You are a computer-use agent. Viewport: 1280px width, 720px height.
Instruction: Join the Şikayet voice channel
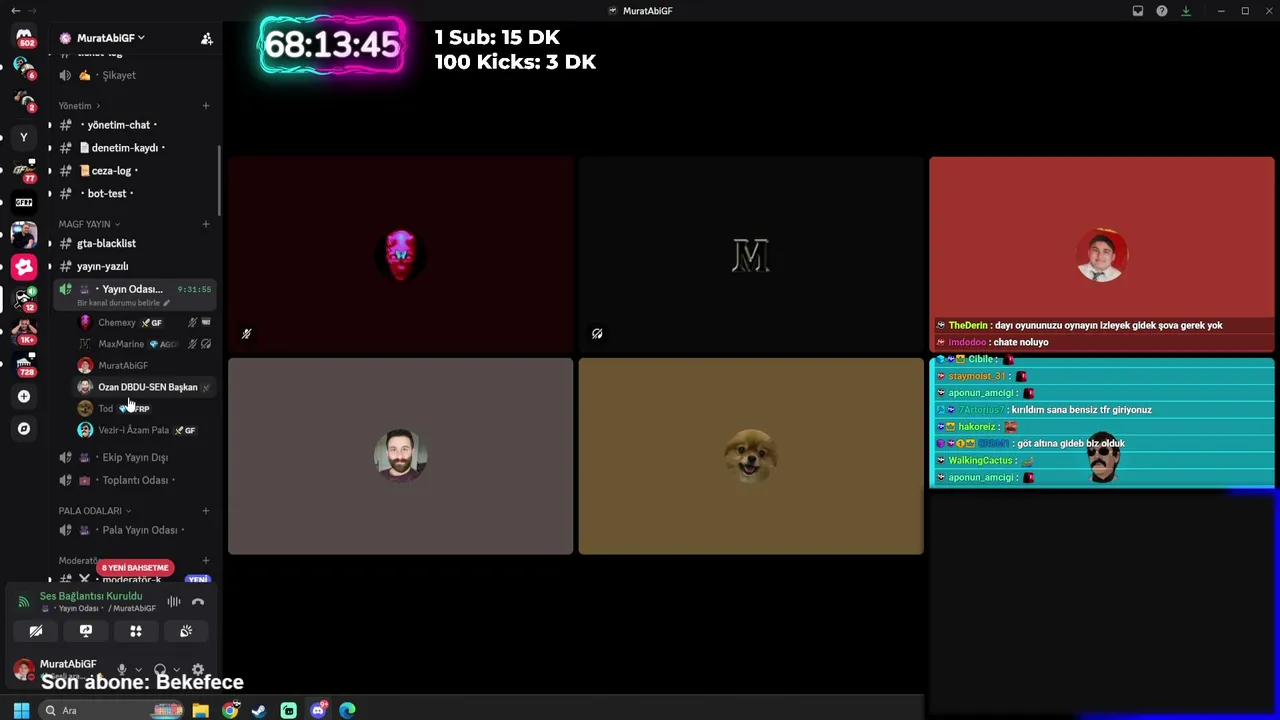(134, 75)
